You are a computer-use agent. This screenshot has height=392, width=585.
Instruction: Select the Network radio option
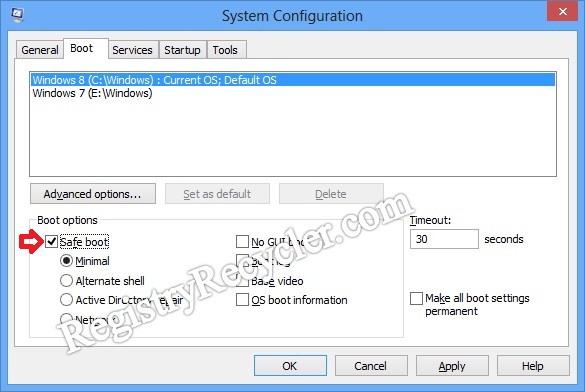[66, 319]
